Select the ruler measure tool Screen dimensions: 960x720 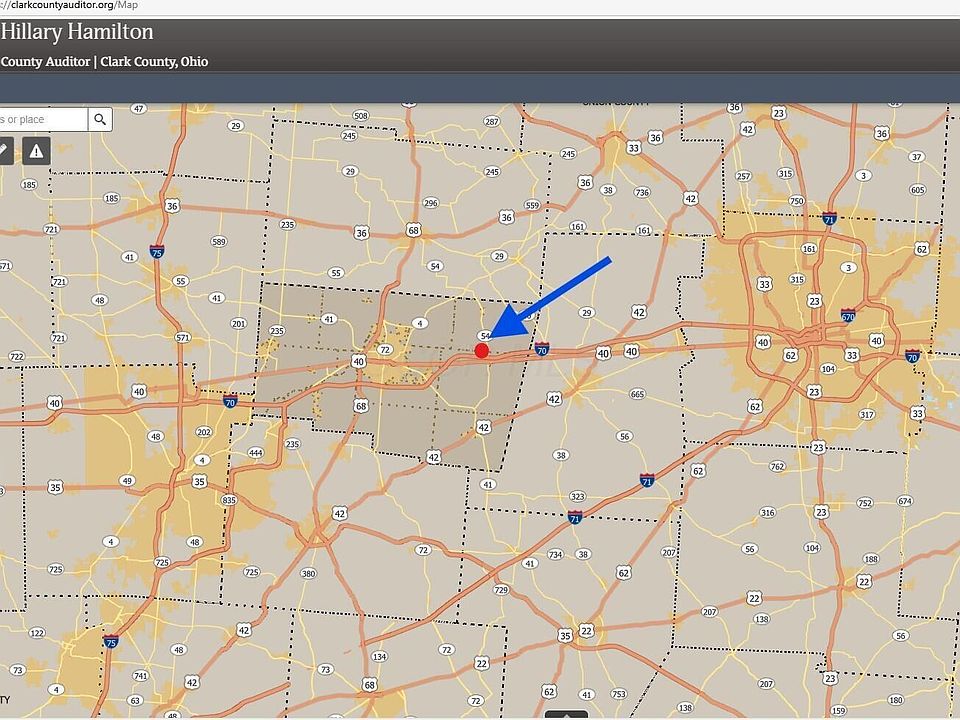4,151
